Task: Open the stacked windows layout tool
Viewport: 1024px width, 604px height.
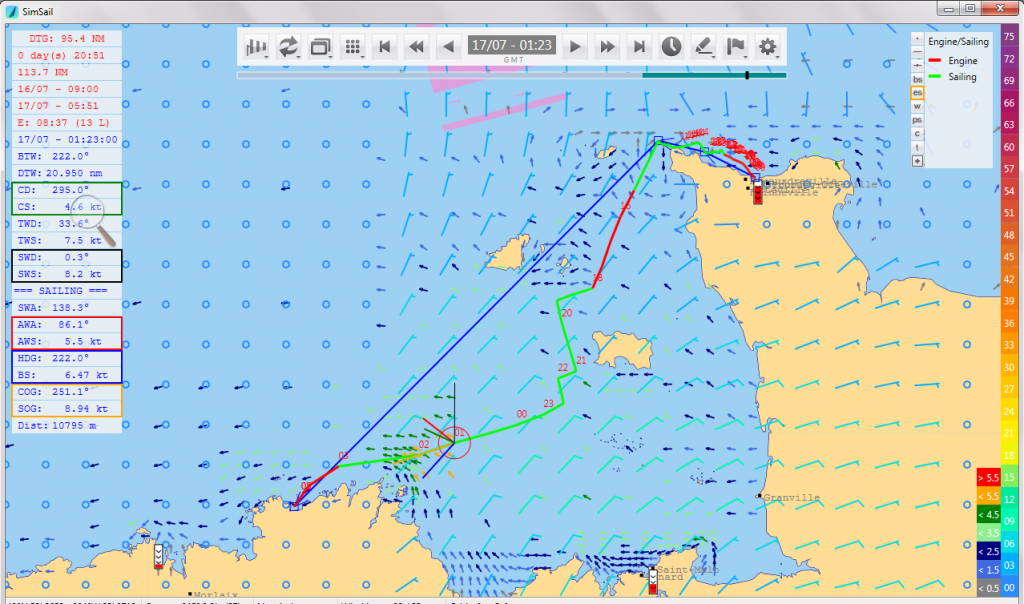Action: [x=321, y=46]
